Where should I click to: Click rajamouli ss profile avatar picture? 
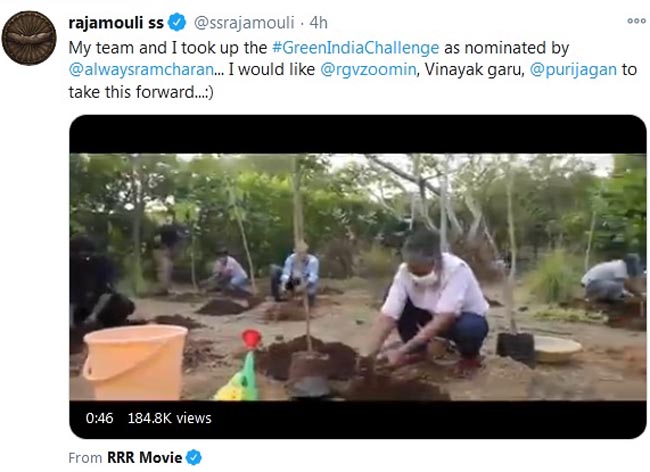pyautogui.click(x=29, y=39)
